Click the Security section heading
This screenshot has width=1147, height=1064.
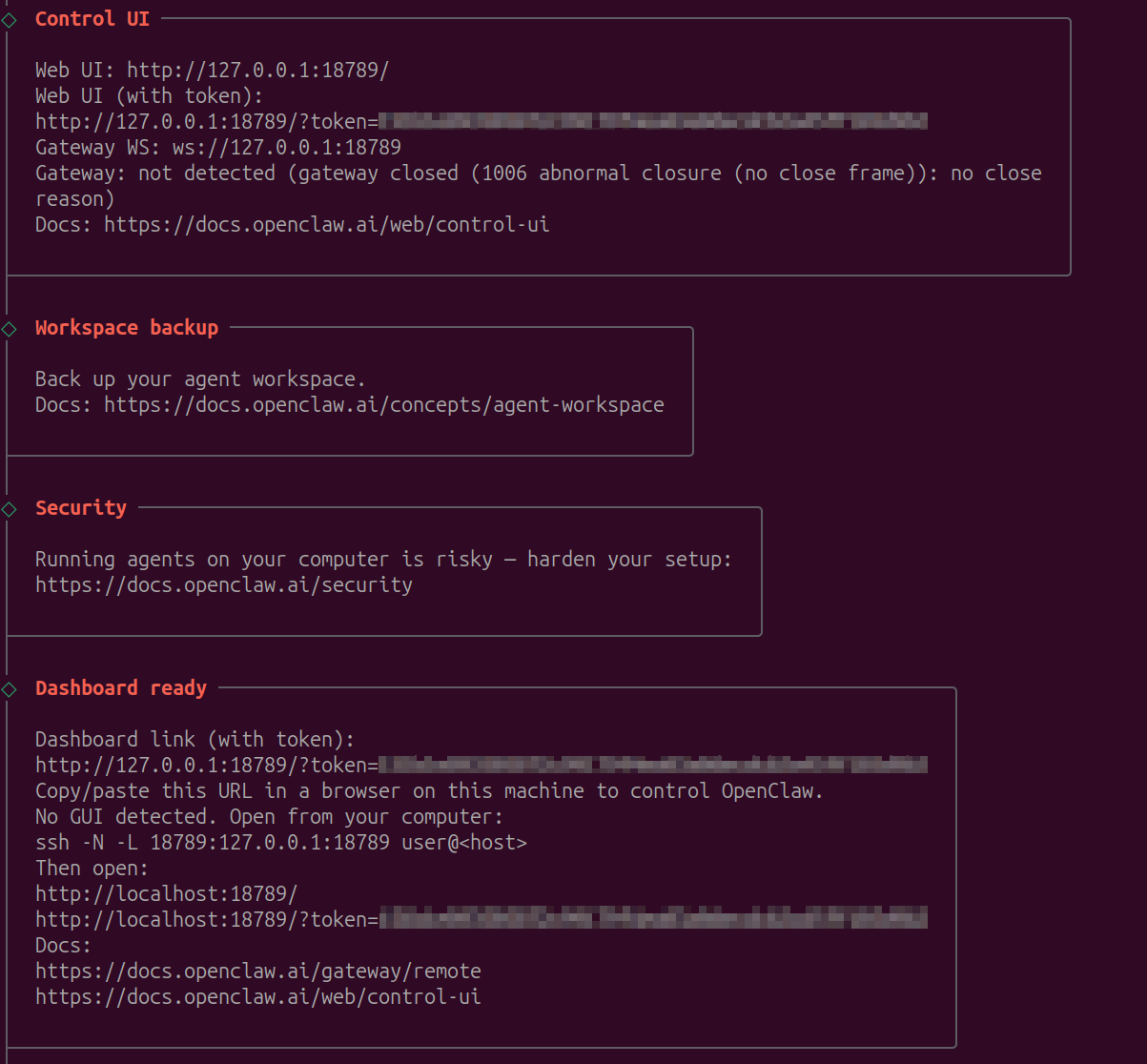(80, 508)
